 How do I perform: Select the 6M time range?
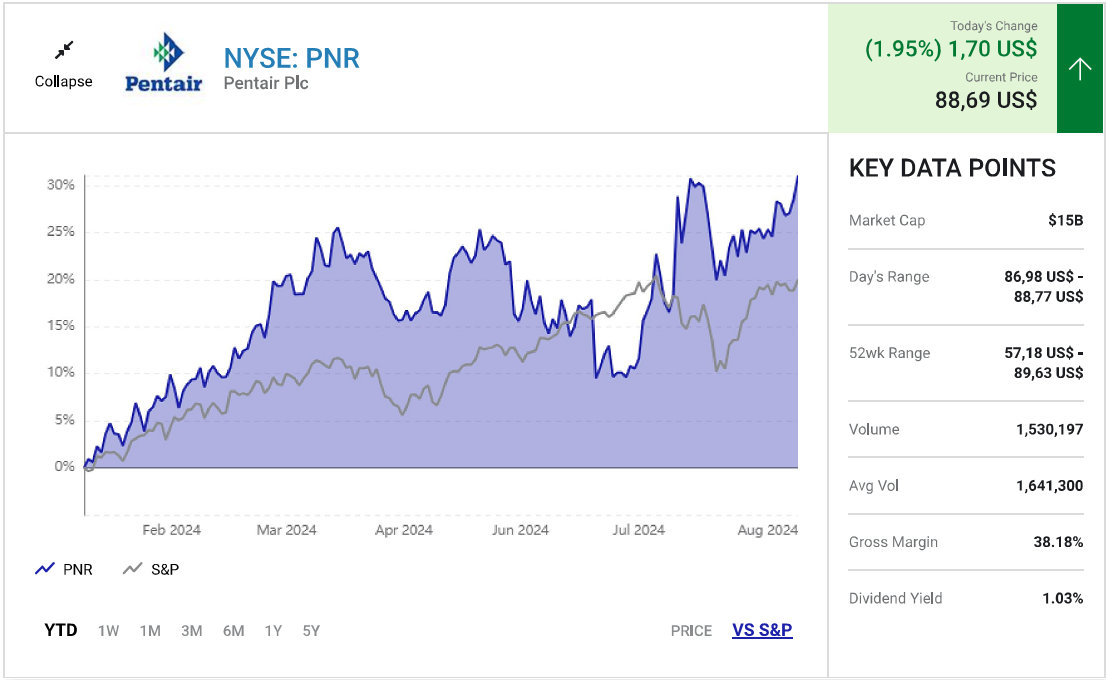[233, 630]
